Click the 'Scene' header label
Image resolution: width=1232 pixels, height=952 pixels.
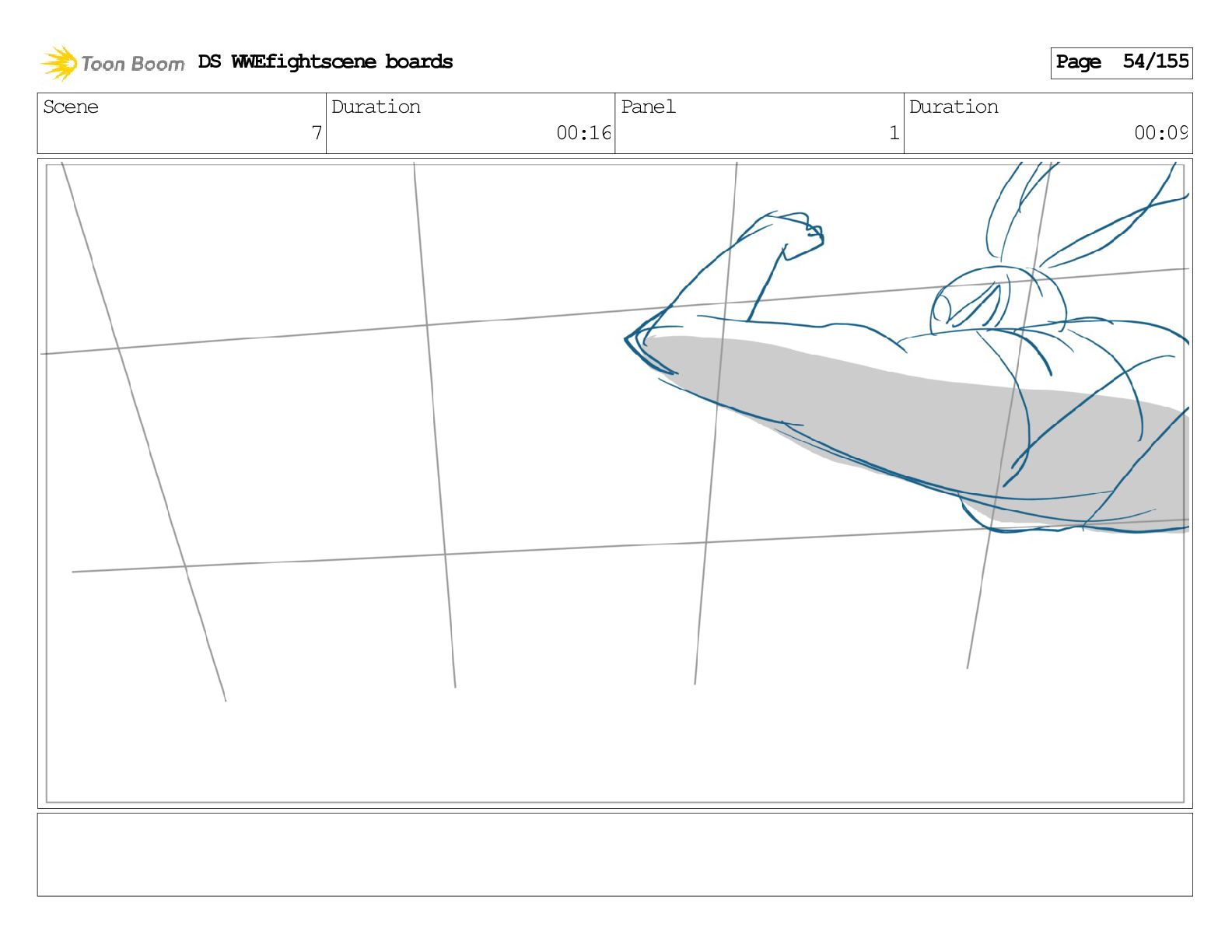click(x=71, y=107)
